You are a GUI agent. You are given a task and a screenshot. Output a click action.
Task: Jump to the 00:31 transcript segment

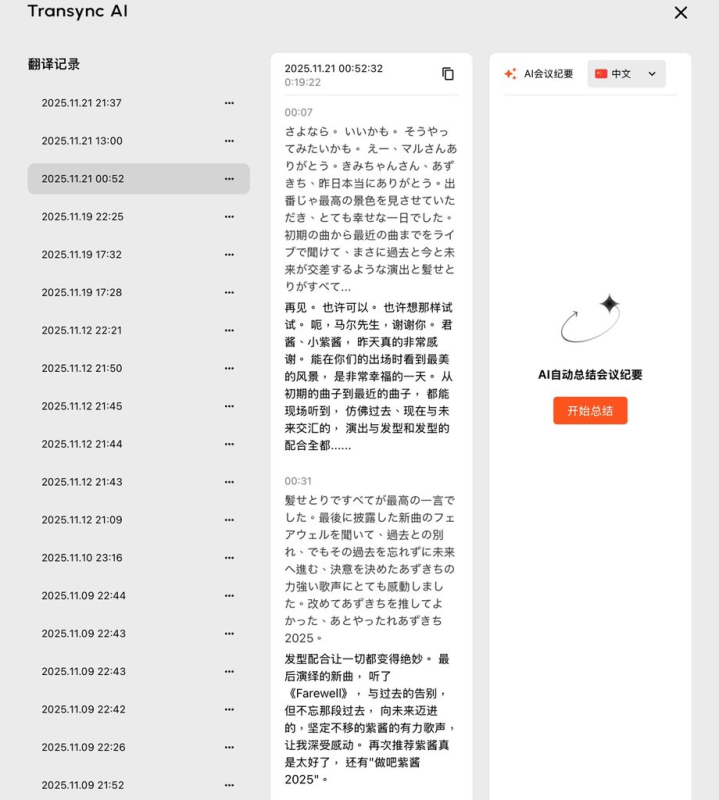[x=298, y=481]
